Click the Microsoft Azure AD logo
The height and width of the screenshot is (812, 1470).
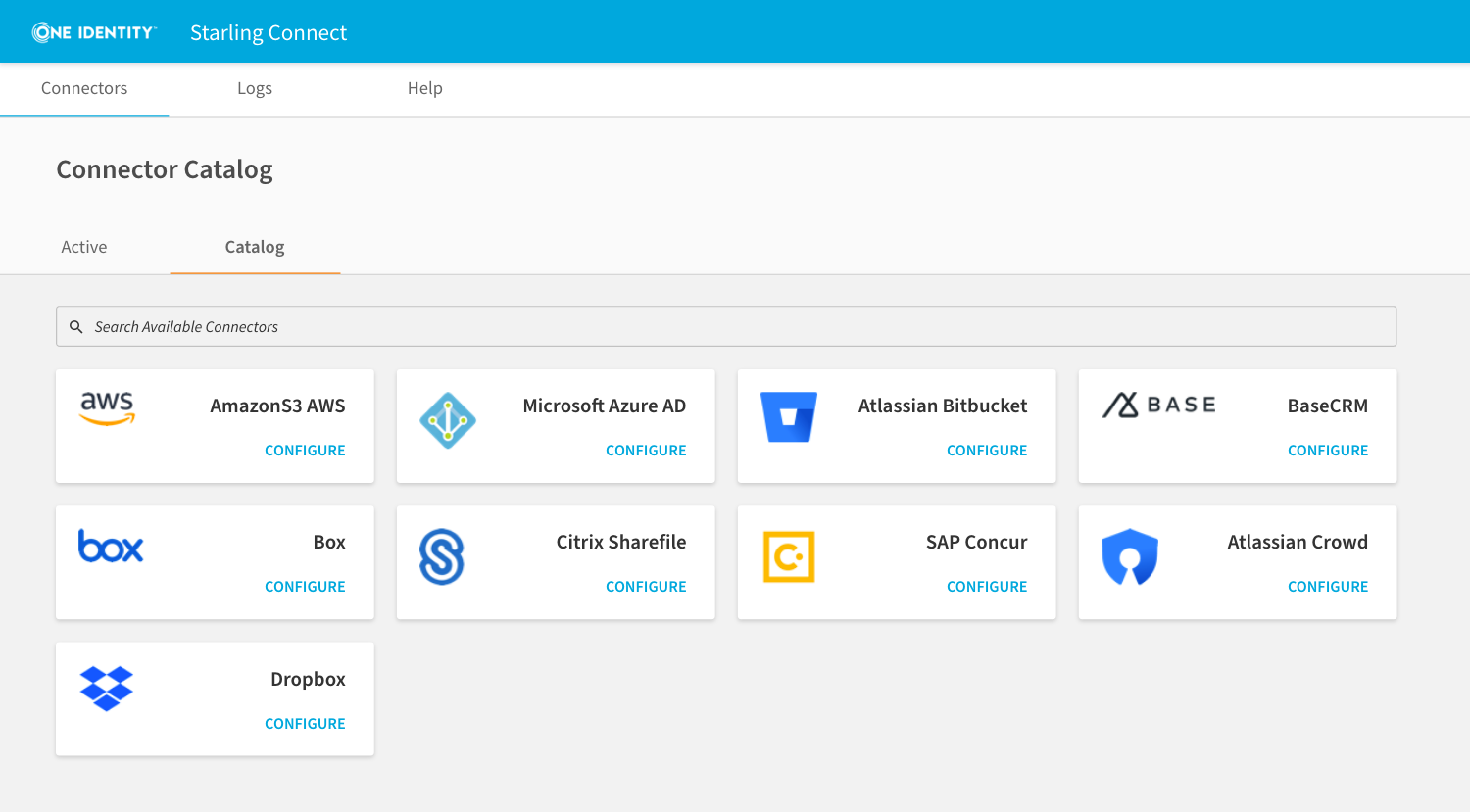pyautogui.click(x=448, y=420)
